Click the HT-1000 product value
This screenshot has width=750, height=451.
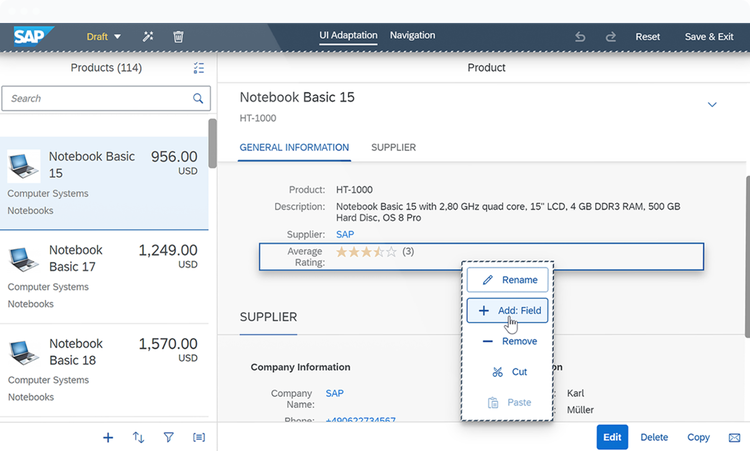coord(354,190)
